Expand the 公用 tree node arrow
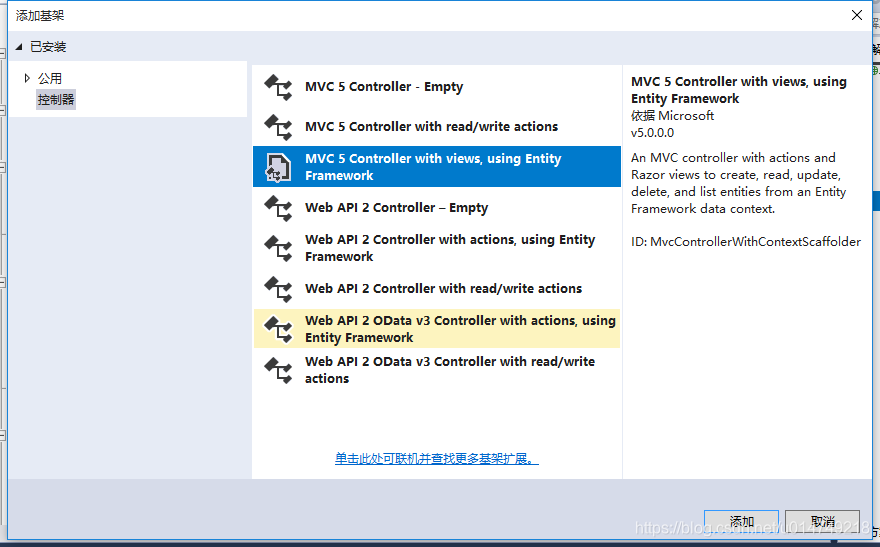This screenshot has width=880, height=547. pyautogui.click(x=26, y=79)
